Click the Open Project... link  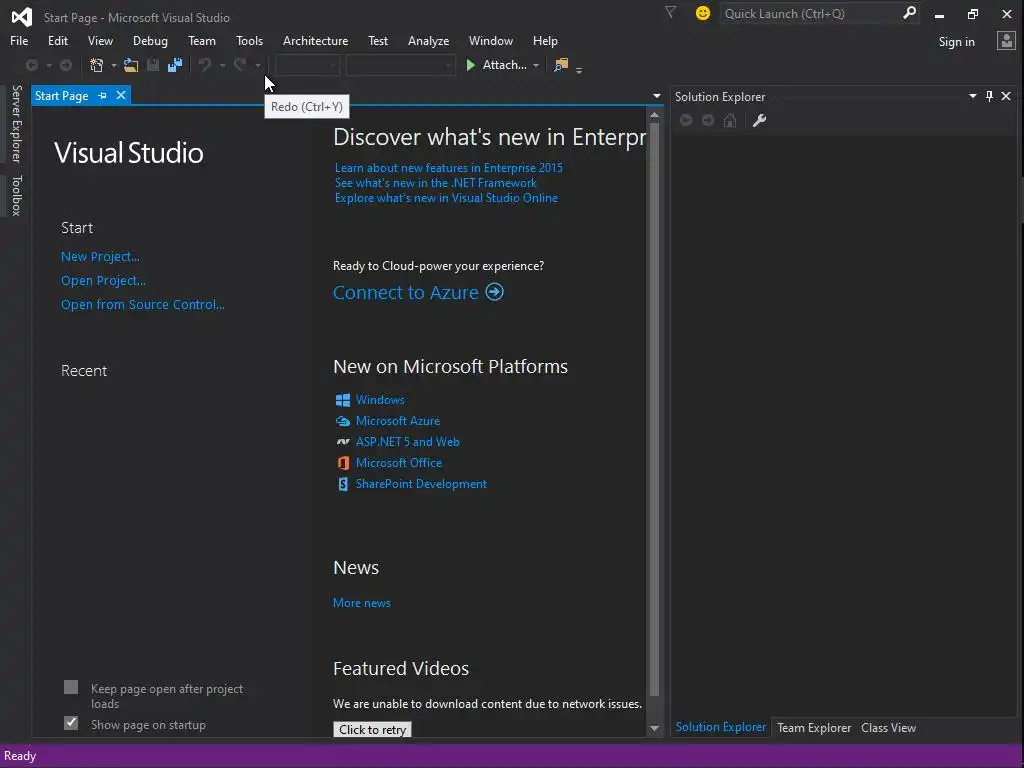pos(103,280)
